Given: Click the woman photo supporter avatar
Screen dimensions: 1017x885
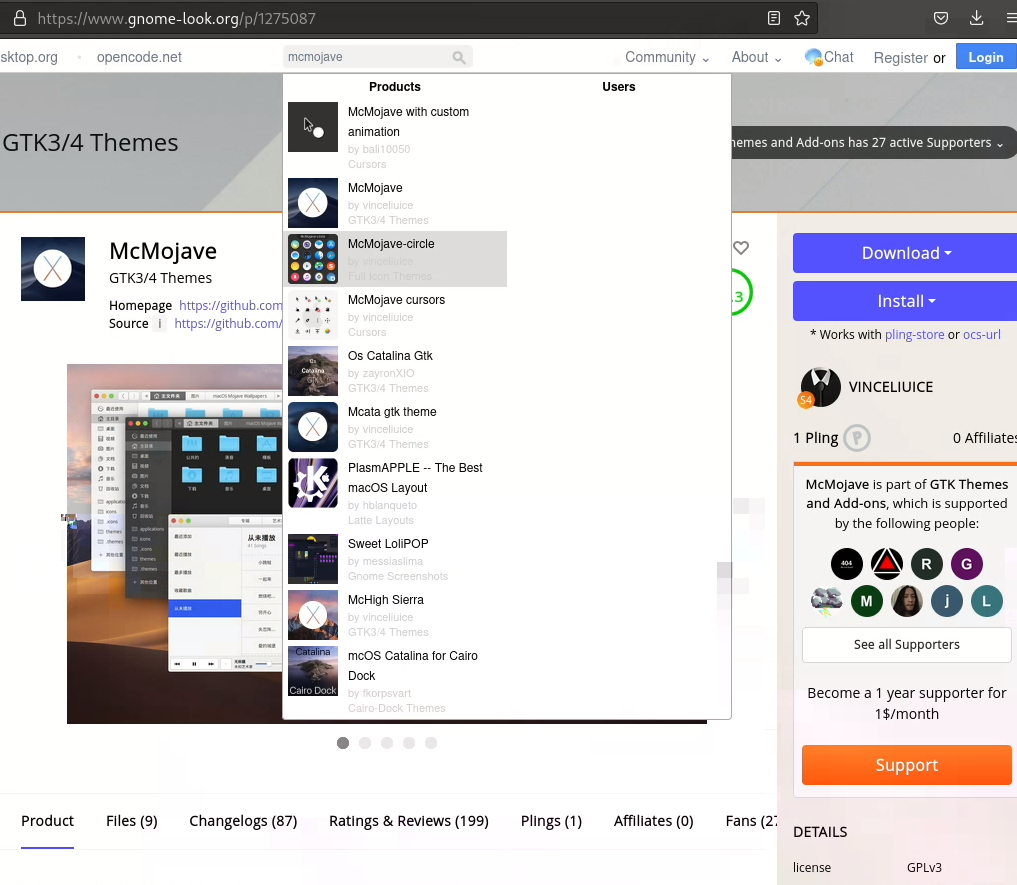Looking at the screenshot, I should [x=907, y=601].
